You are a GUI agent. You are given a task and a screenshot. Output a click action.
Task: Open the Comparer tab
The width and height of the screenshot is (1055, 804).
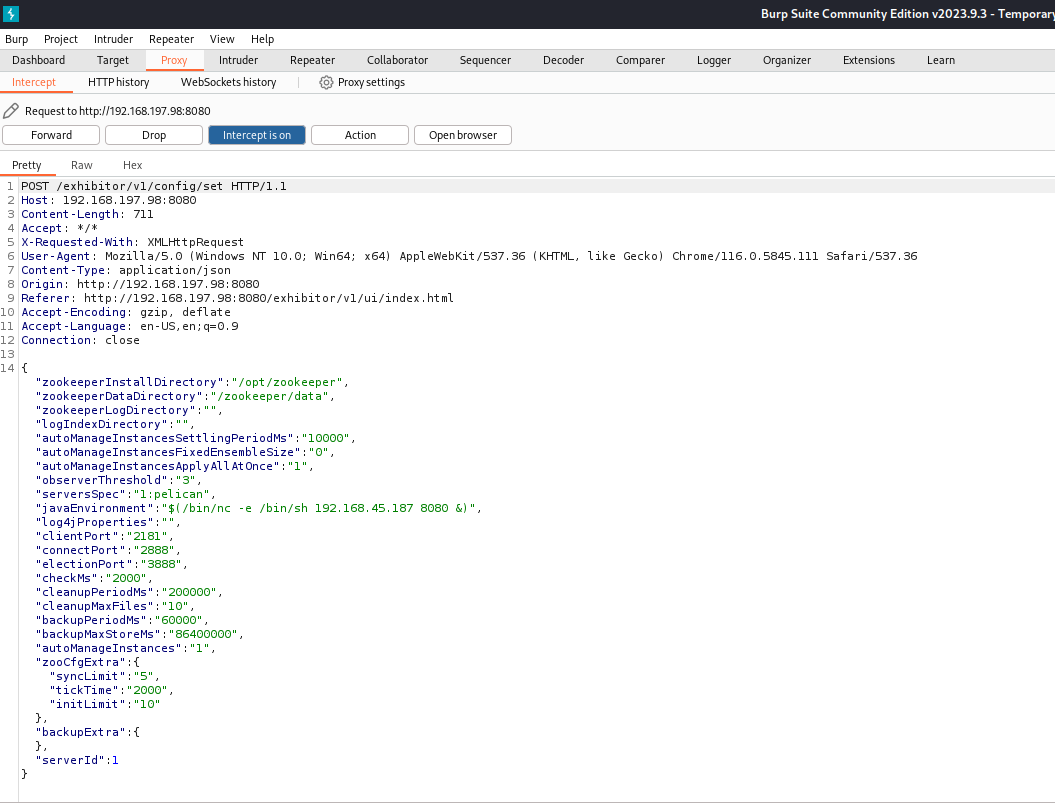coord(640,60)
